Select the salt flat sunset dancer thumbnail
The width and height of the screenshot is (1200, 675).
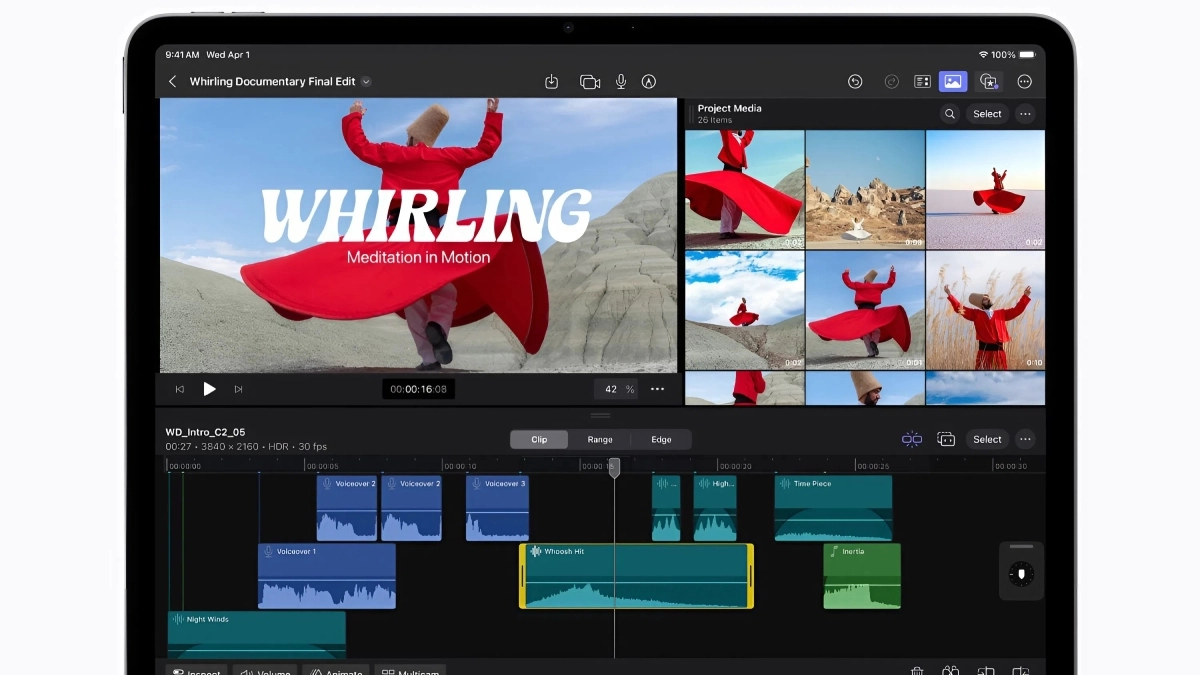coord(986,189)
